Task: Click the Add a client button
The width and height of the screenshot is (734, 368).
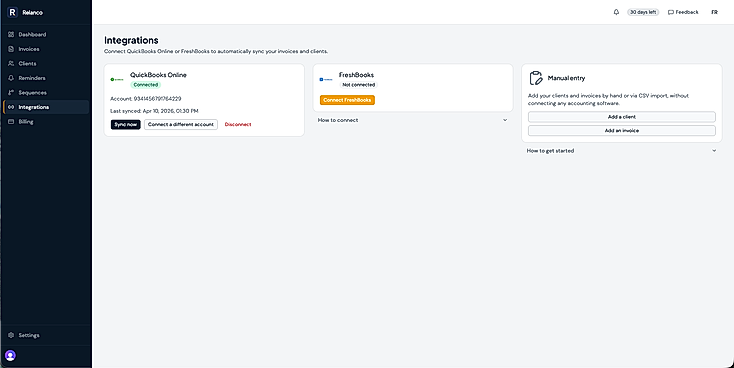Action: click(x=622, y=117)
